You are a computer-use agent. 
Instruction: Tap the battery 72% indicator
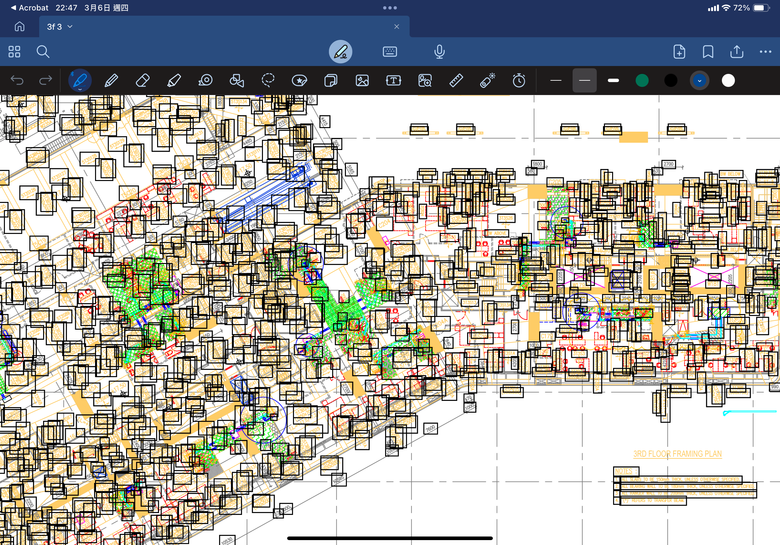tap(751, 8)
